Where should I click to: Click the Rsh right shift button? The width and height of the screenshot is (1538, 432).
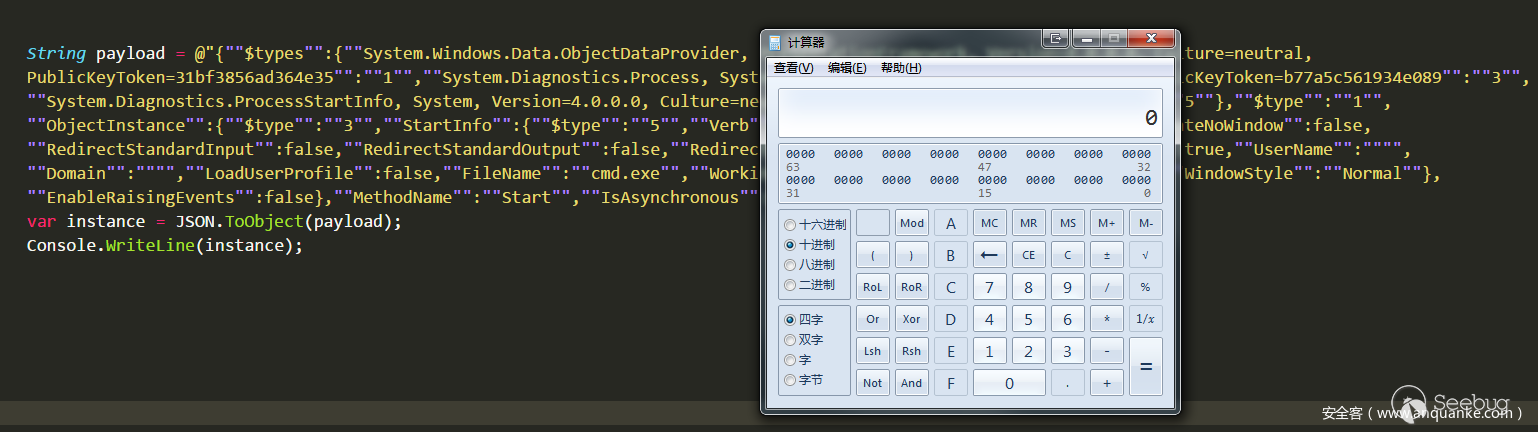point(911,351)
